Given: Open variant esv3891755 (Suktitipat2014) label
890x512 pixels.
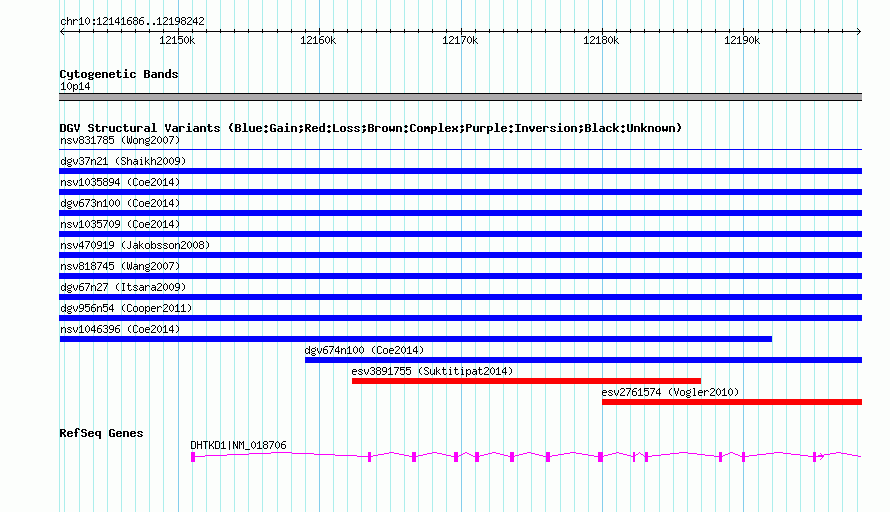Looking at the screenshot, I should coord(432,371).
